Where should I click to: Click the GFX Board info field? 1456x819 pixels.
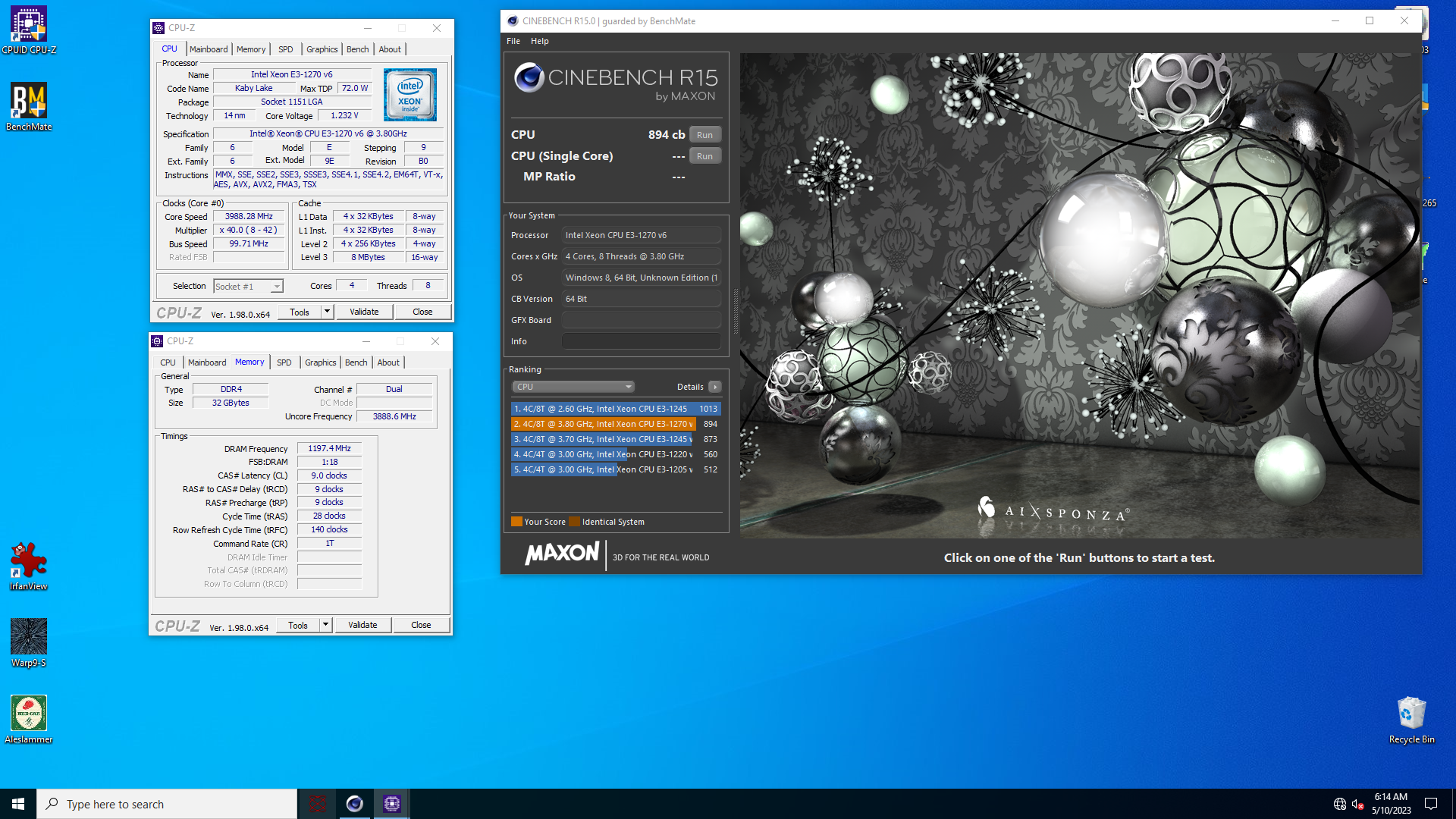(x=641, y=320)
